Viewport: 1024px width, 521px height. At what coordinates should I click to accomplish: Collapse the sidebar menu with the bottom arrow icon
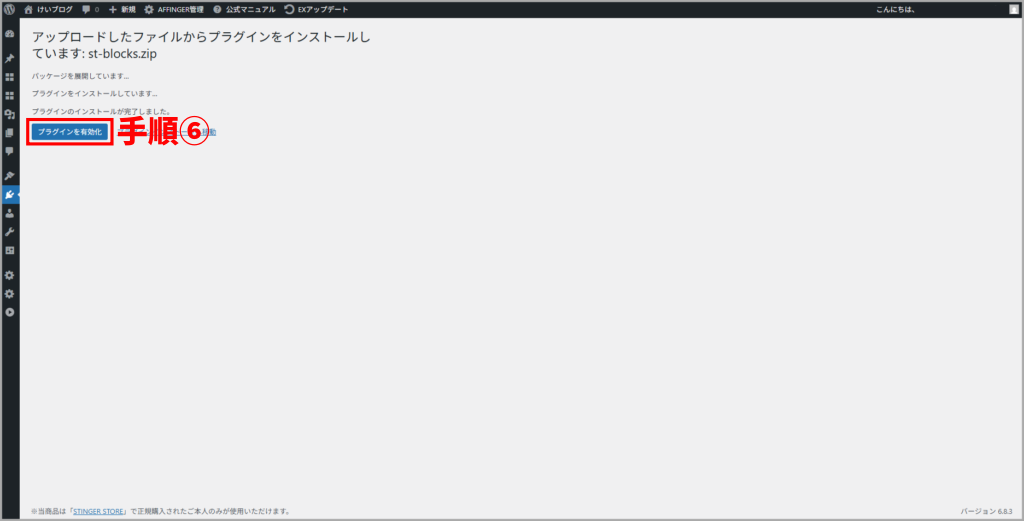[x=9, y=312]
